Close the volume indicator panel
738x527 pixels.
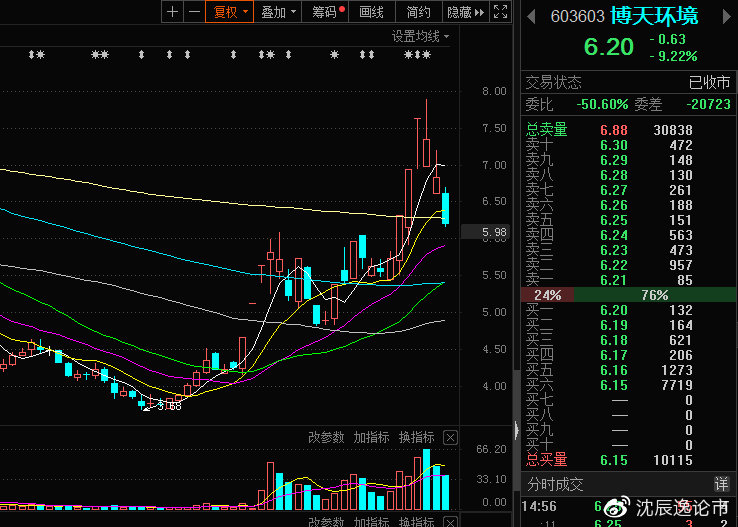pos(450,437)
